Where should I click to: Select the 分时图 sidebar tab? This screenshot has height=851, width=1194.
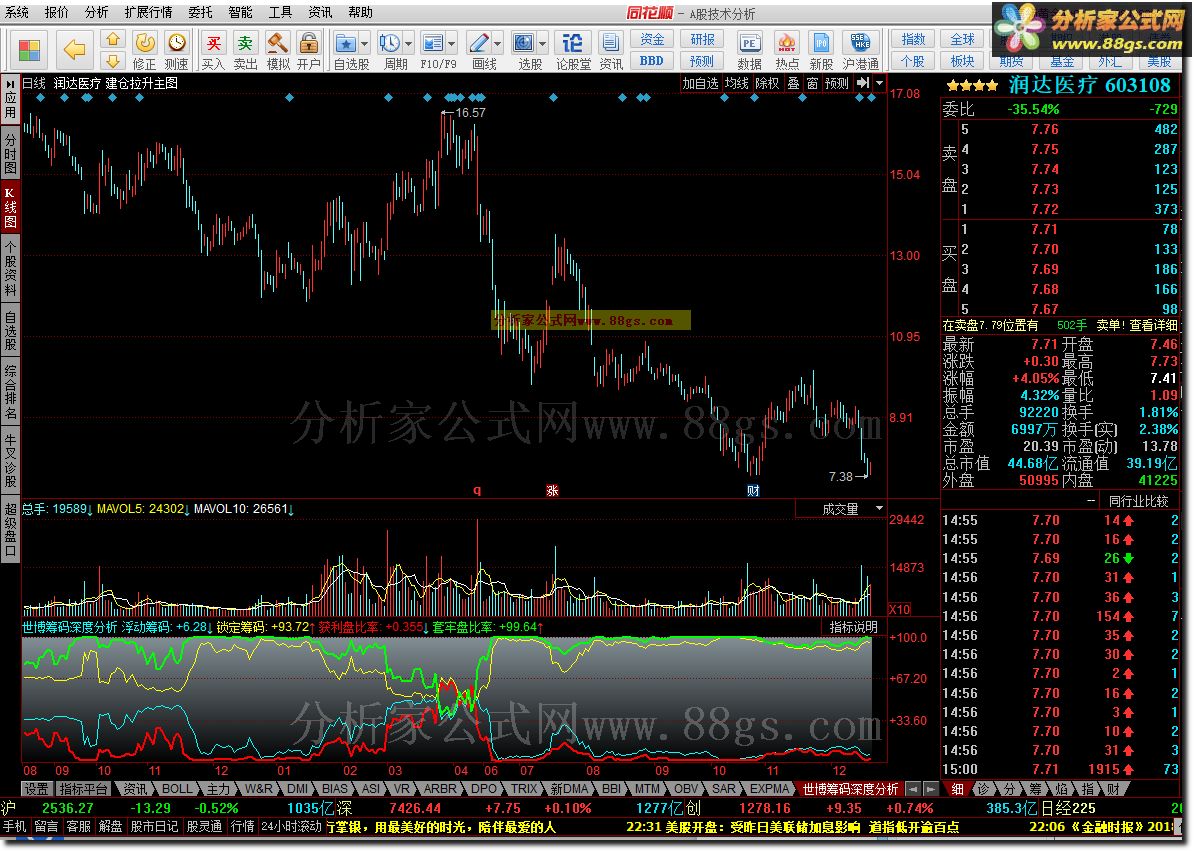tap(10, 153)
